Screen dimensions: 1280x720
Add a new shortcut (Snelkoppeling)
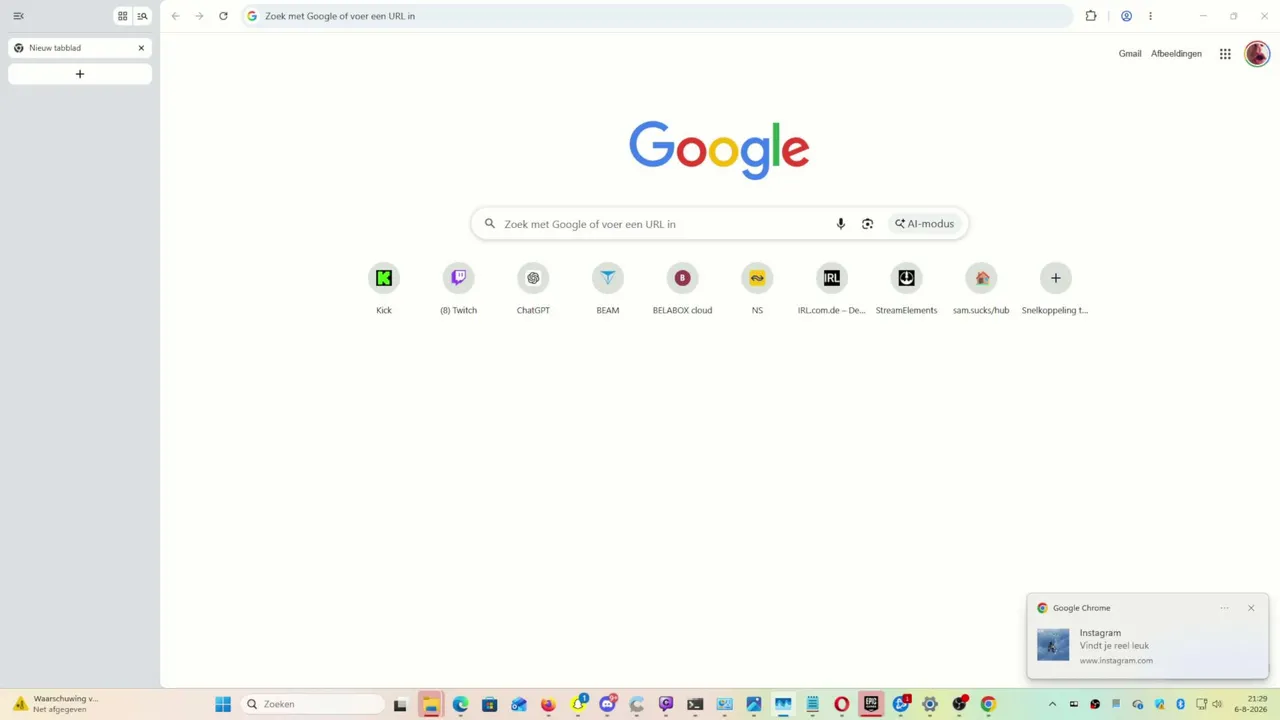(x=1055, y=289)
